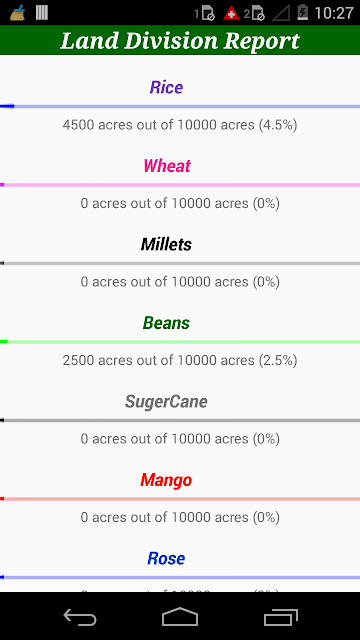Select the Rose crop heading

point(166,558)
